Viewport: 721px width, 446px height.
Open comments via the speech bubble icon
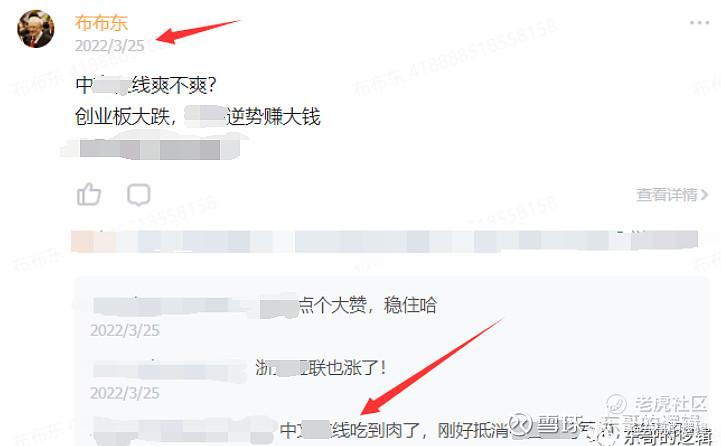click(138, 194)
